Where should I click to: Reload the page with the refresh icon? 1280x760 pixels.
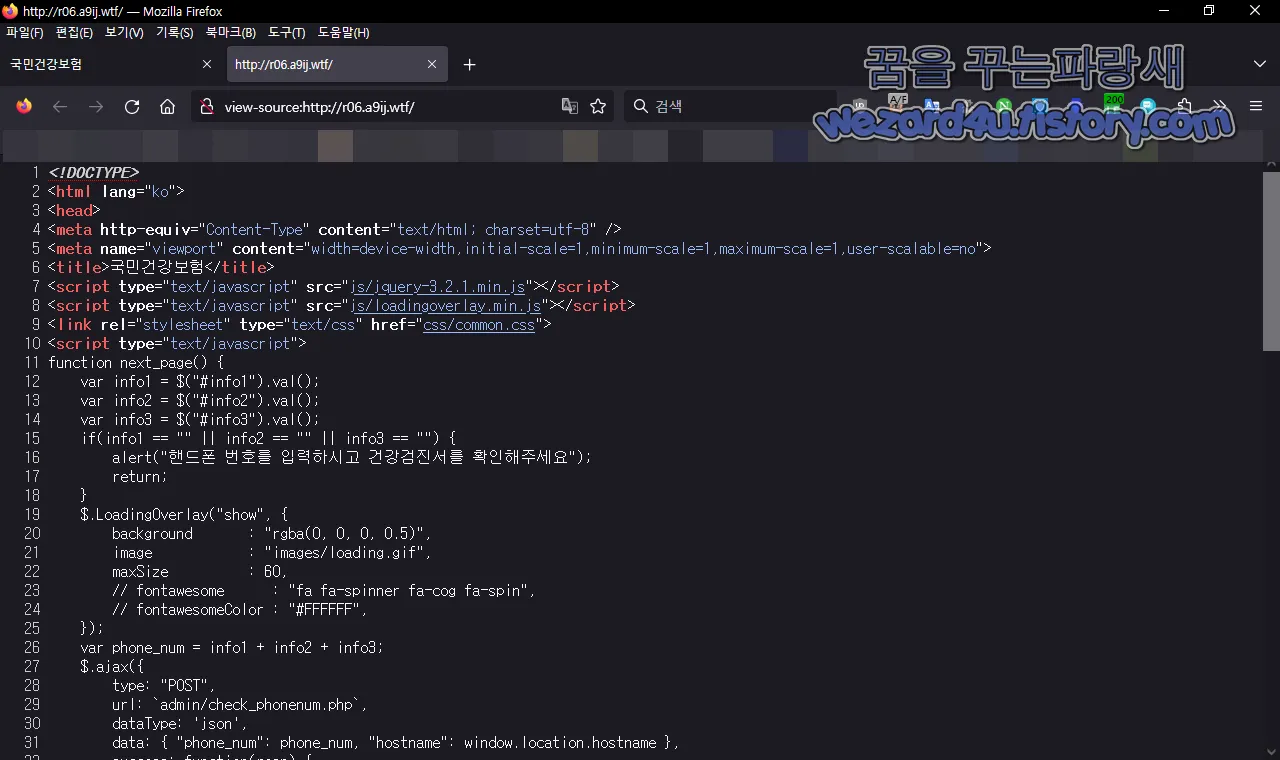(x=132, y=107)
